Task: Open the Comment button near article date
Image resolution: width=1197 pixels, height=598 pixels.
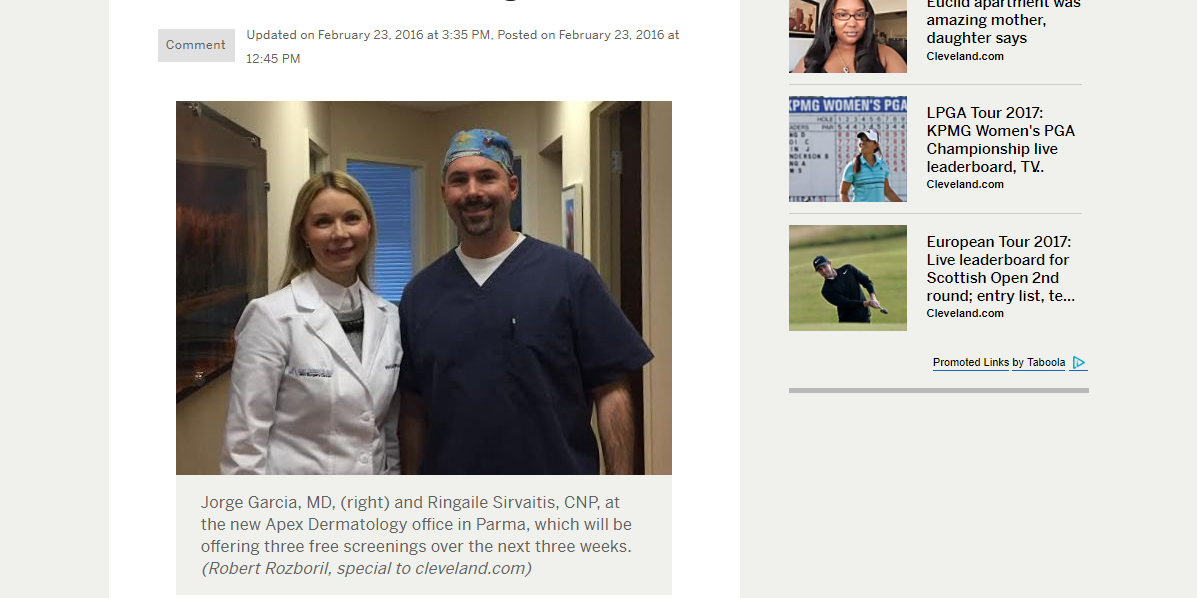Action: click(196, 45)
